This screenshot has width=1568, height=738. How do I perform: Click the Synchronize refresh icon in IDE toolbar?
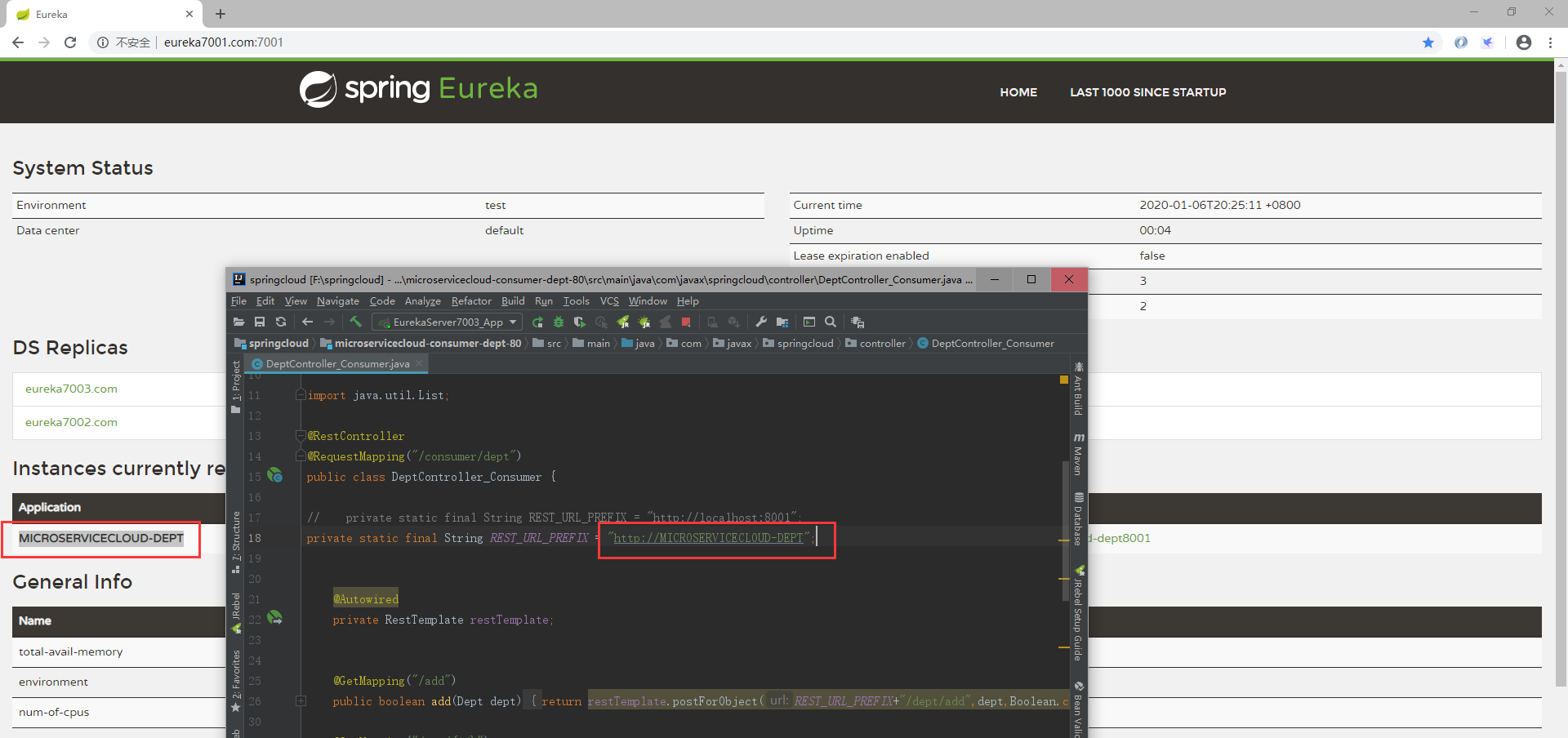coord(281,322)
